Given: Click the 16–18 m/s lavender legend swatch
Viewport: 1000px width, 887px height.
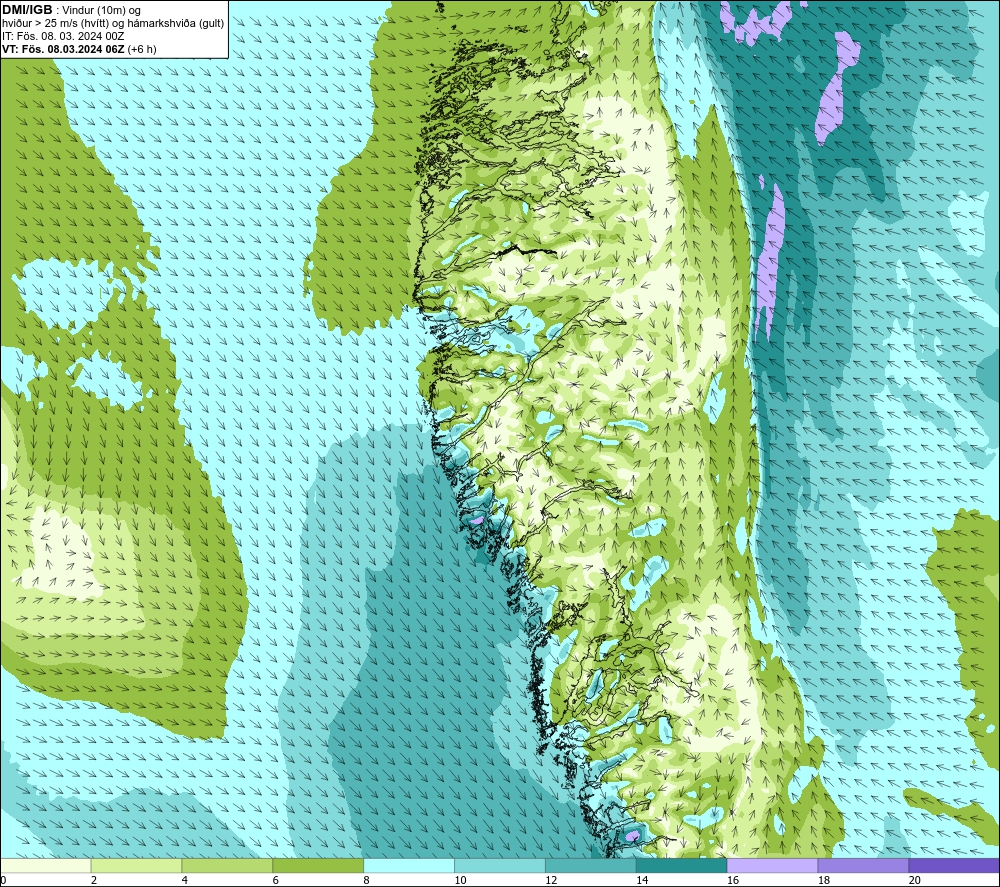Looking at the screenshot, I should [772, 865].
